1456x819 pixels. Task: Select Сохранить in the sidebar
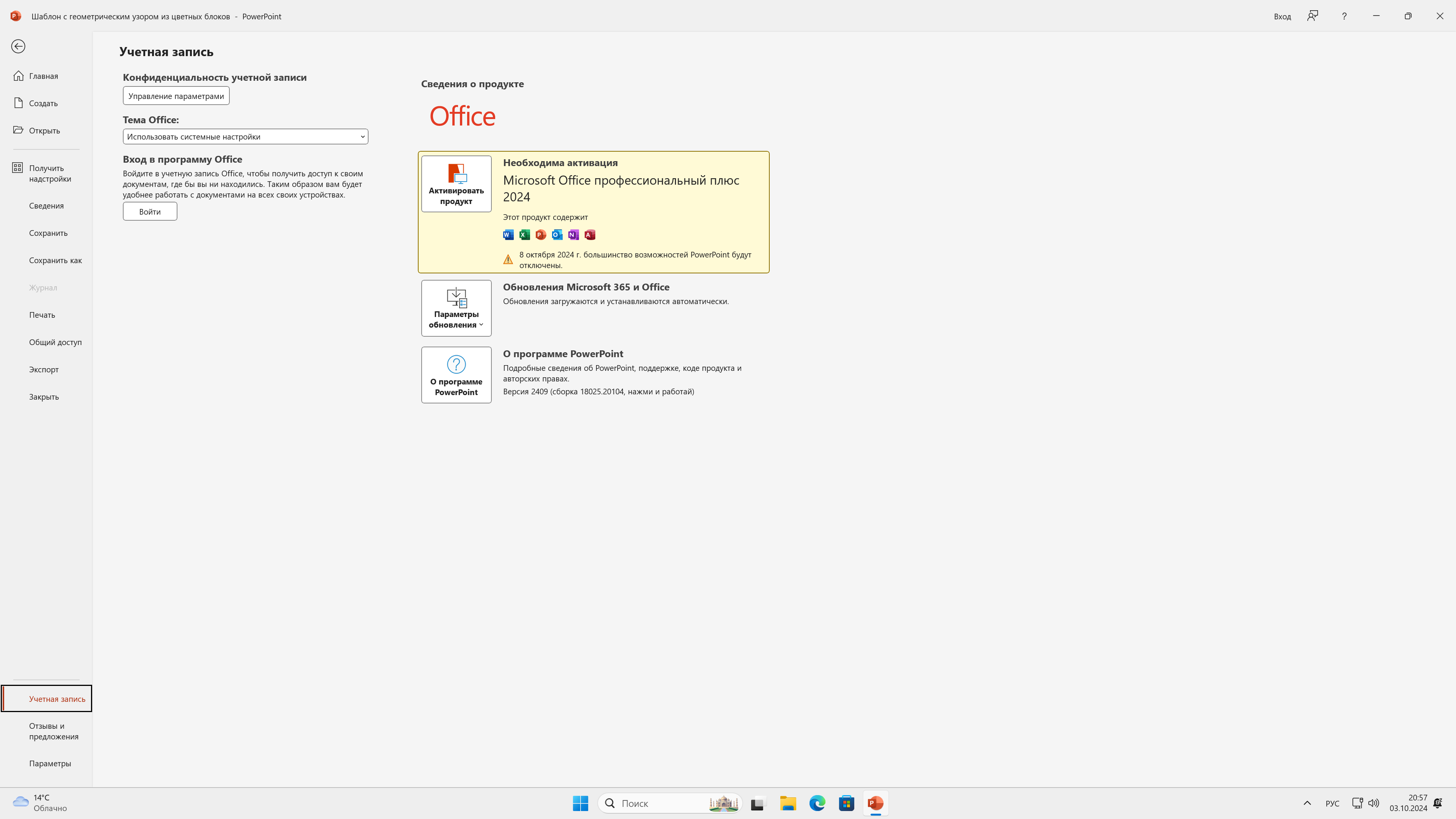pyautogui.click(x=46, y=233)
